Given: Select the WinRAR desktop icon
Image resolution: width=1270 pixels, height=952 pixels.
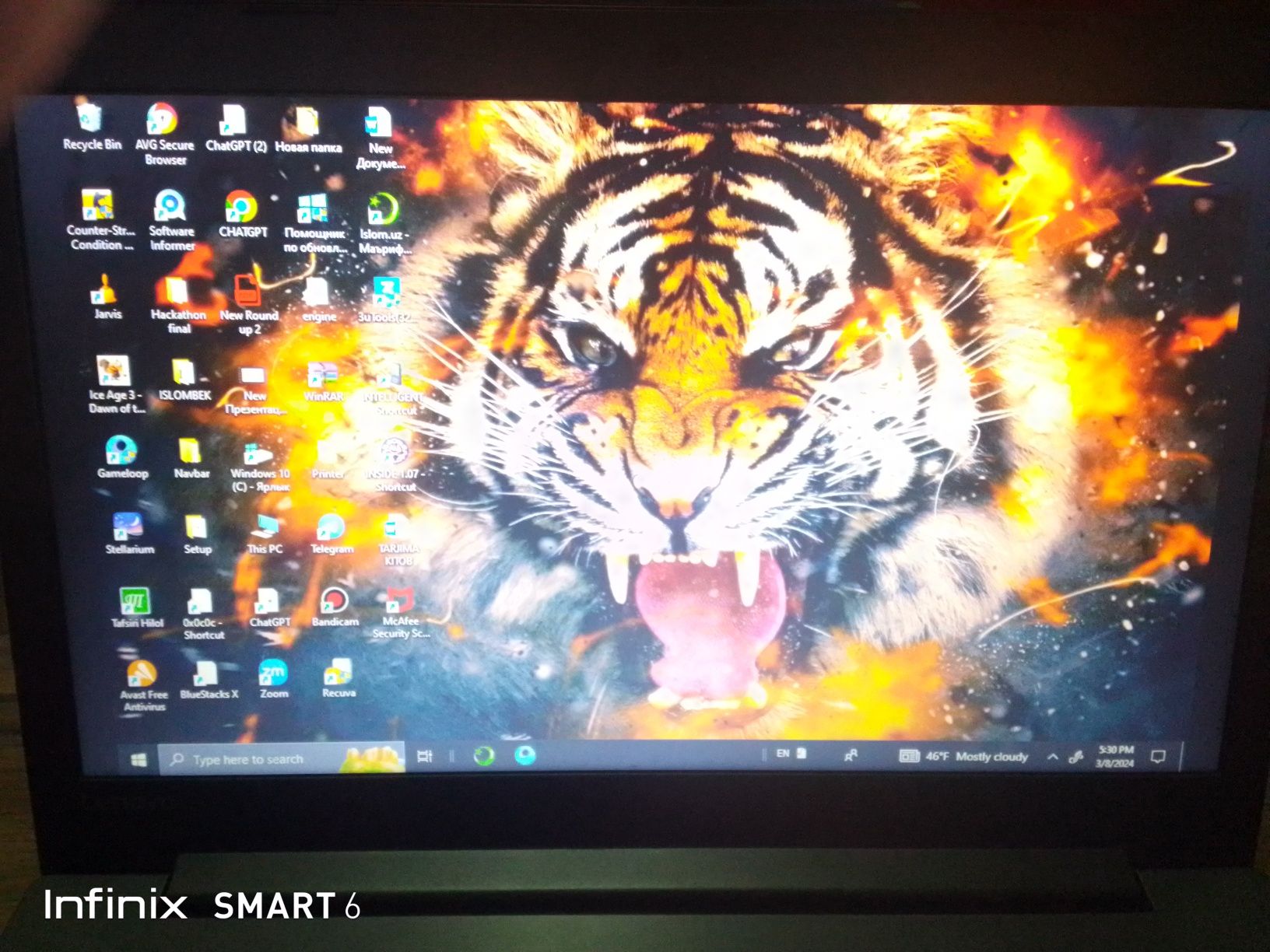Looking at the screenshot, I should pos(323,381).
